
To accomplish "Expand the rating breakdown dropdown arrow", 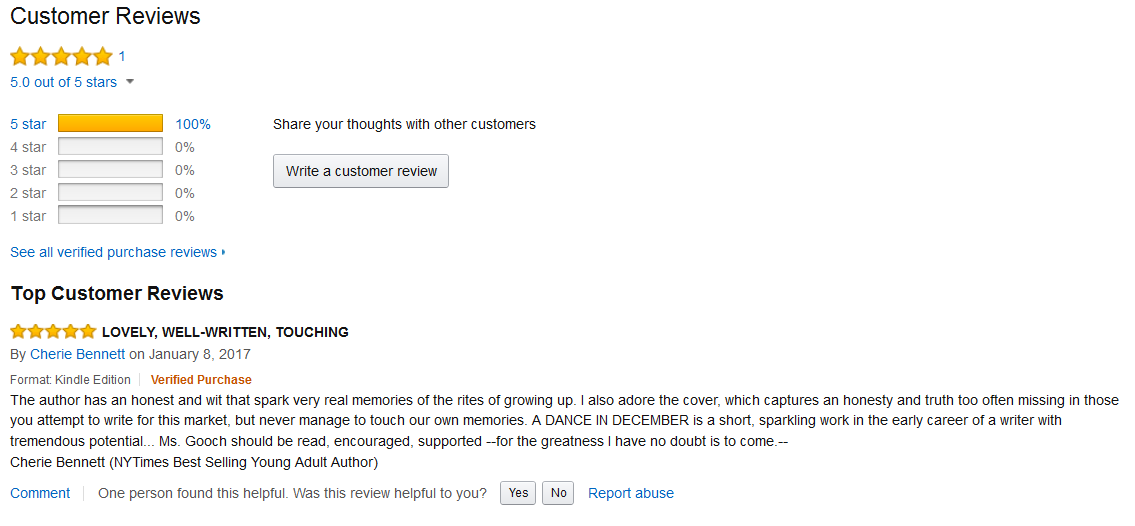I will [130, 82].
